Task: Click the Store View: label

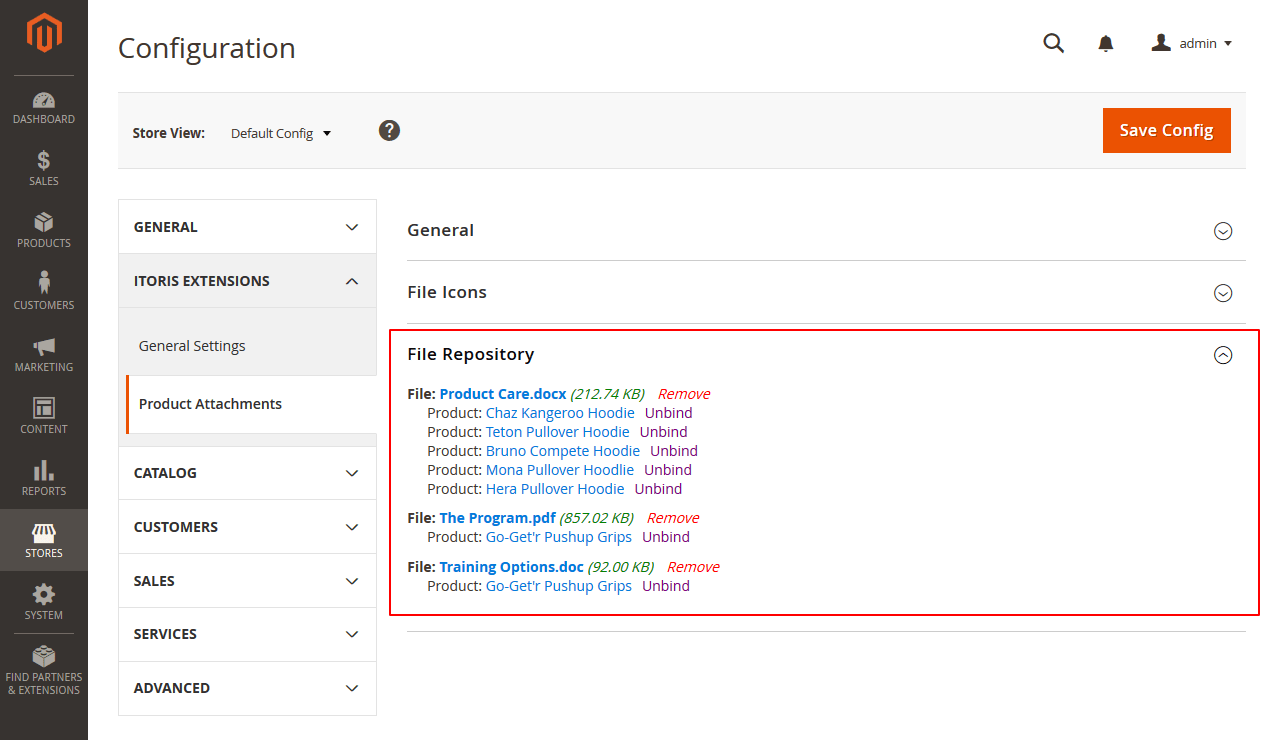Action: point(169,133)
